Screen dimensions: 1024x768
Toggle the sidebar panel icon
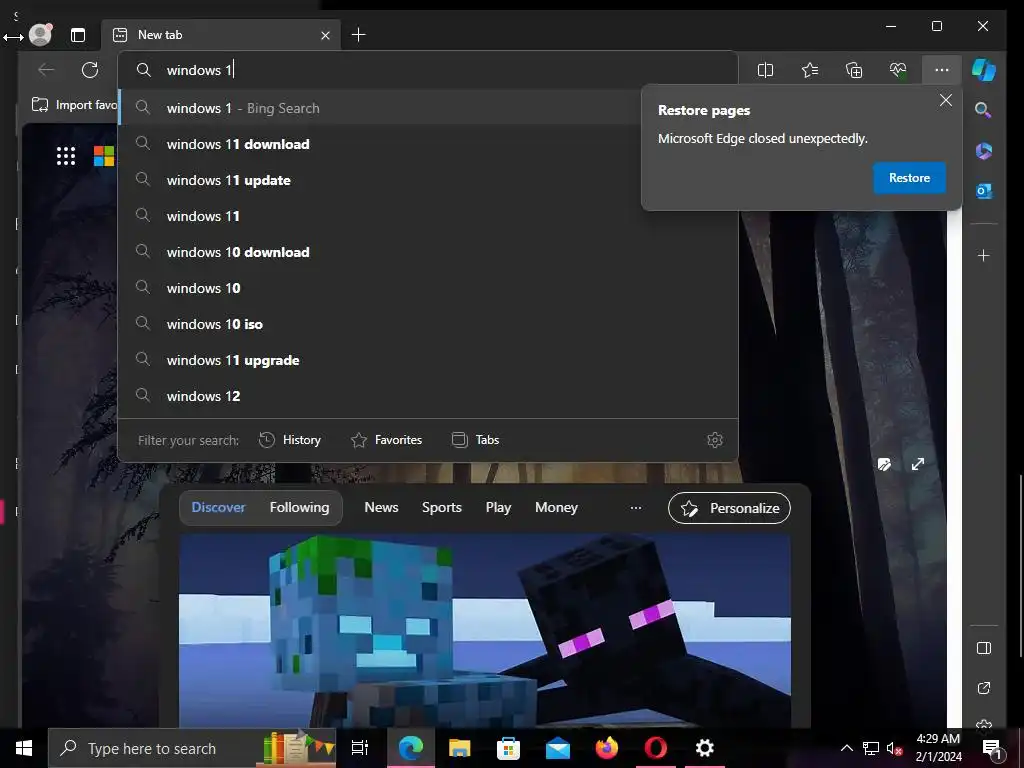pyautogui.click(x=984, y=648)
